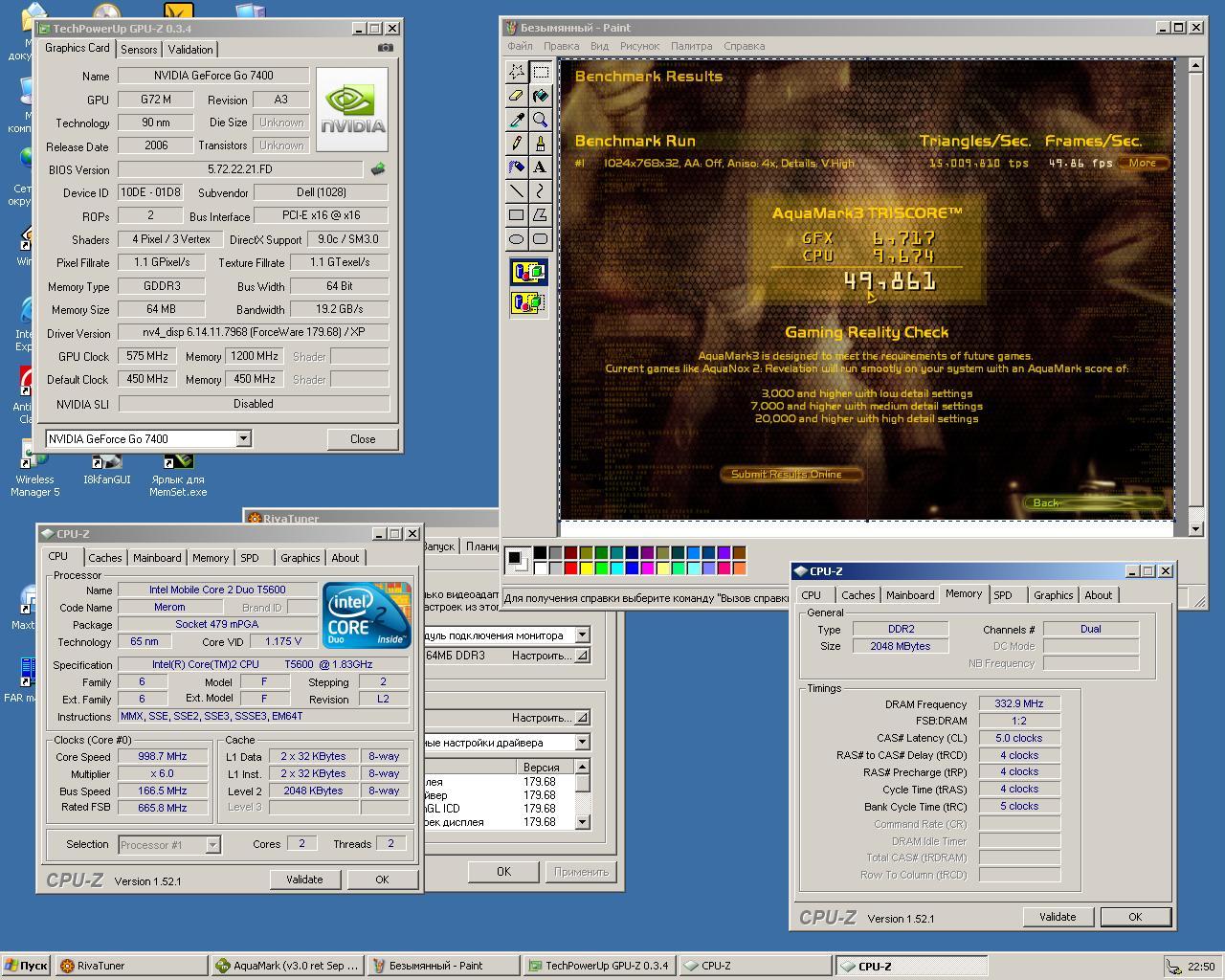
Task: Click OK in the right CPU-Z Memory window
Action: [1135, 917]
